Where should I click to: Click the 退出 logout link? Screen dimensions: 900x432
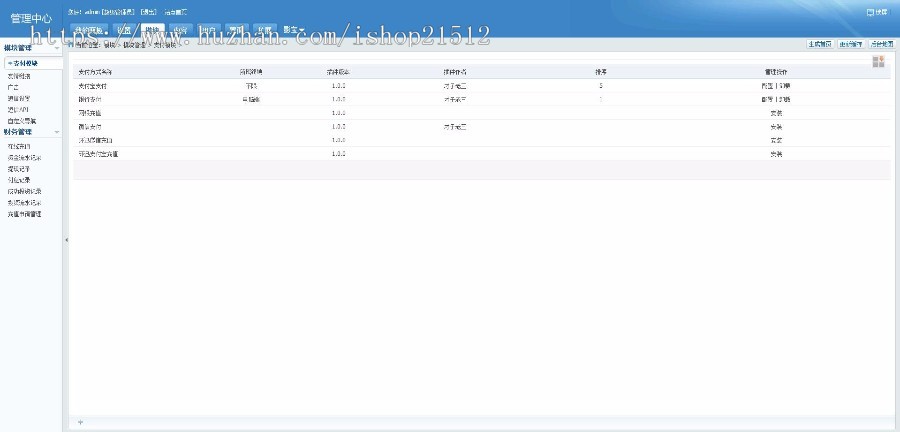[148, 12]
